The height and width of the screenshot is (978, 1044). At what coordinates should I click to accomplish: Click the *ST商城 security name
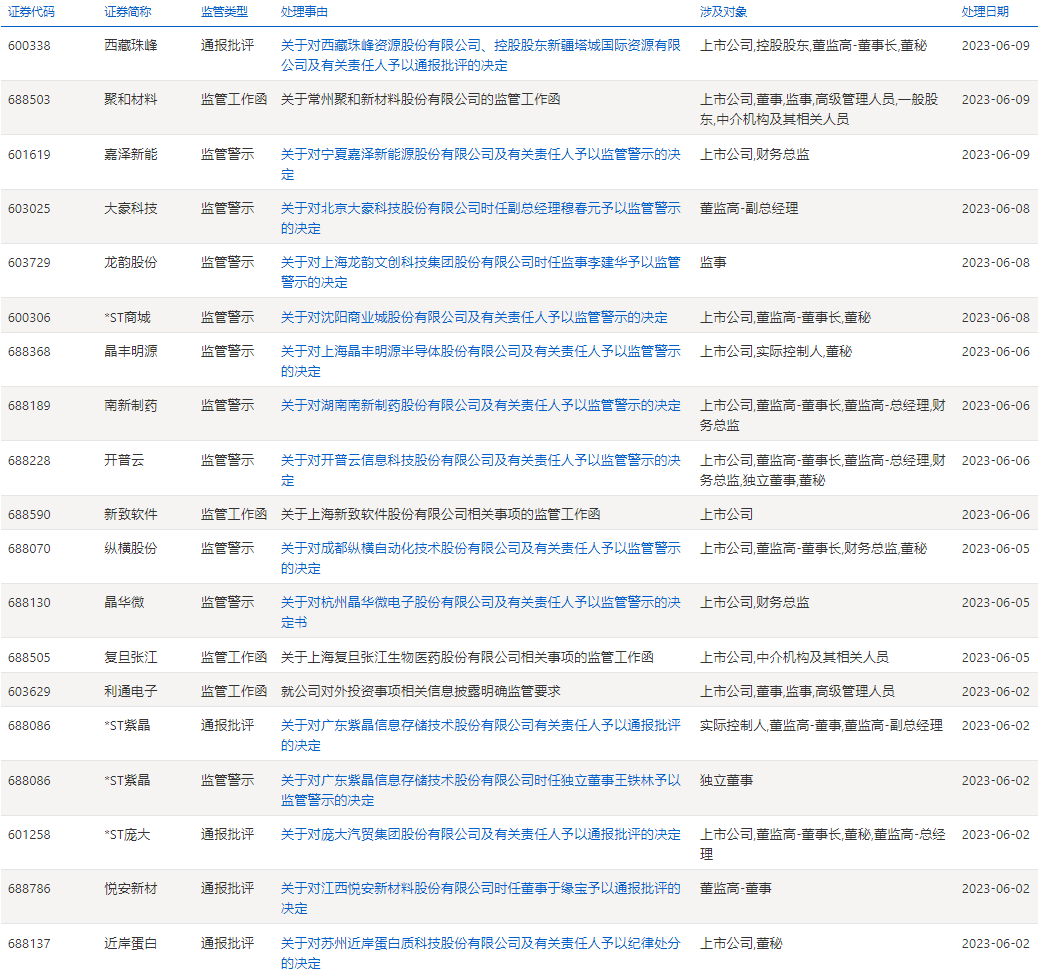pos(127,318)
